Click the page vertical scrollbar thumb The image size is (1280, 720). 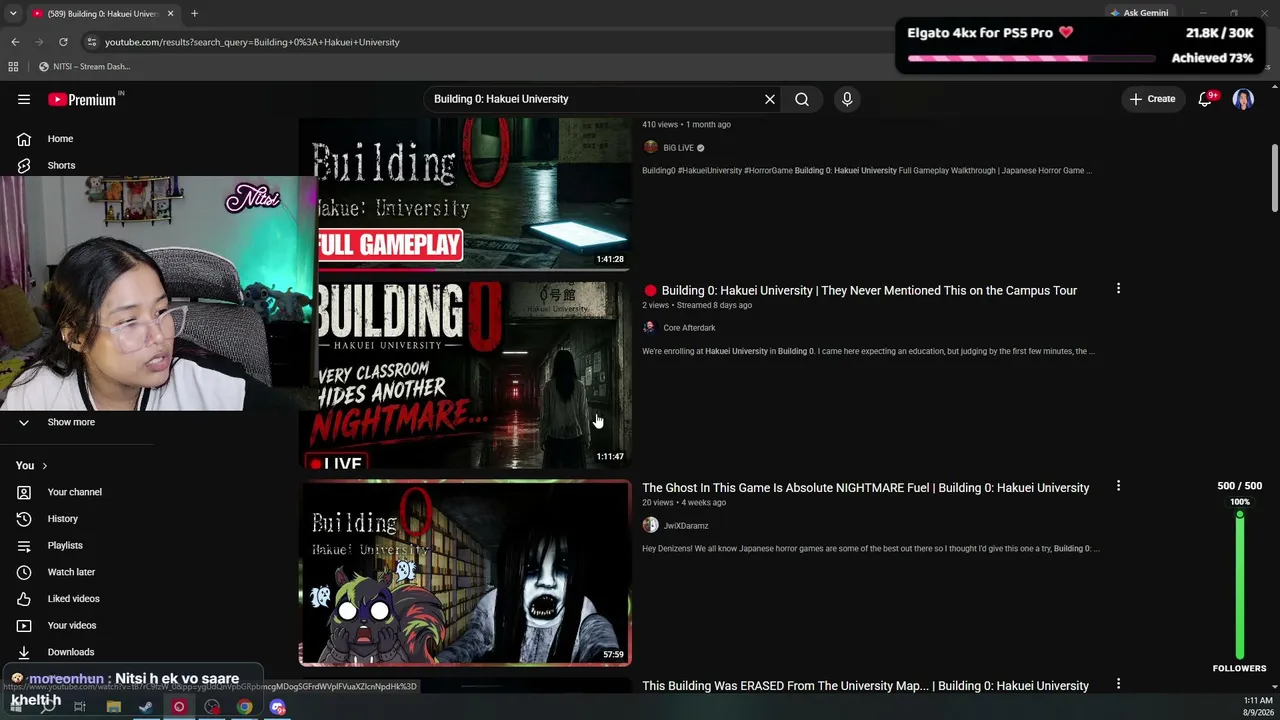pyautogui.click(x=1275, y=178)
